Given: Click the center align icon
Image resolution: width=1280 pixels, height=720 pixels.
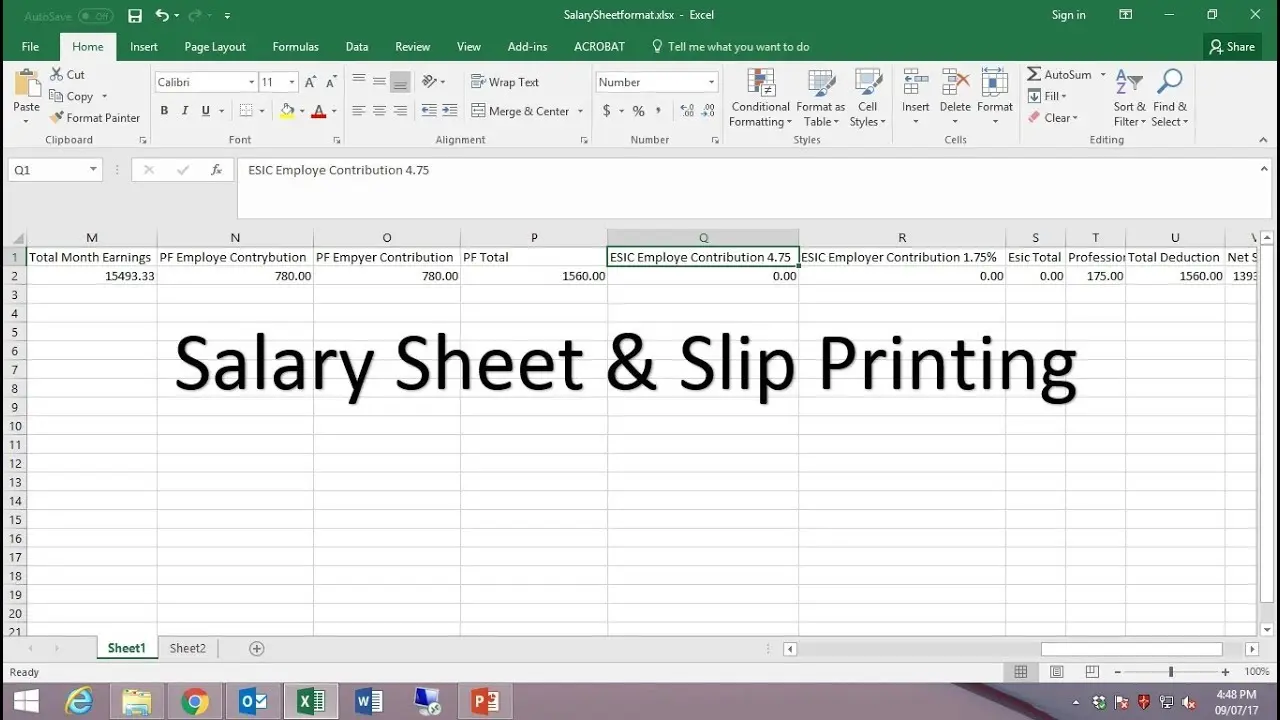Looking at the screenshot, I should (x=379, y=111).
